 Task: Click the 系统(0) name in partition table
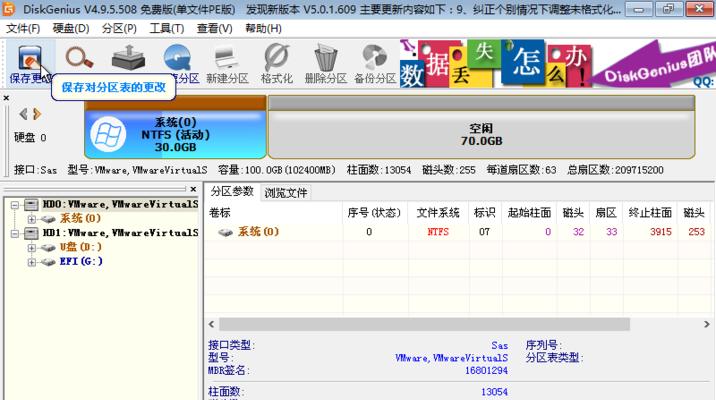258,232
